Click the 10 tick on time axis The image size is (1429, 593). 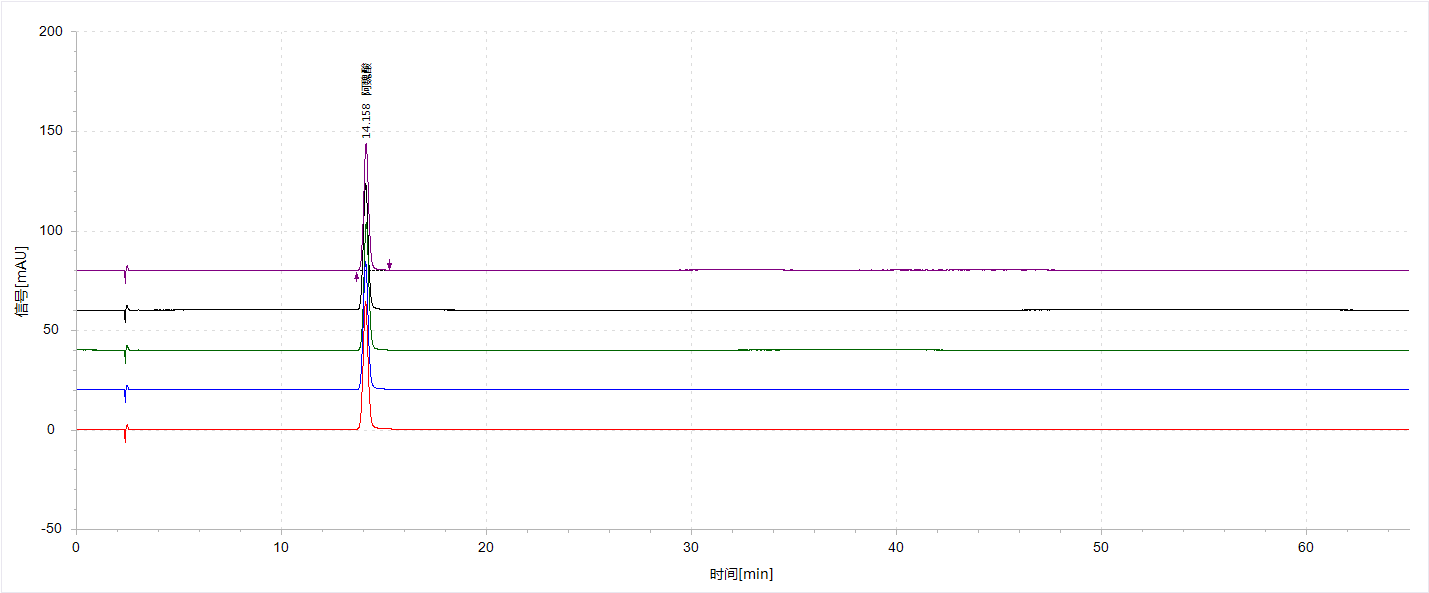click(281, 548)
